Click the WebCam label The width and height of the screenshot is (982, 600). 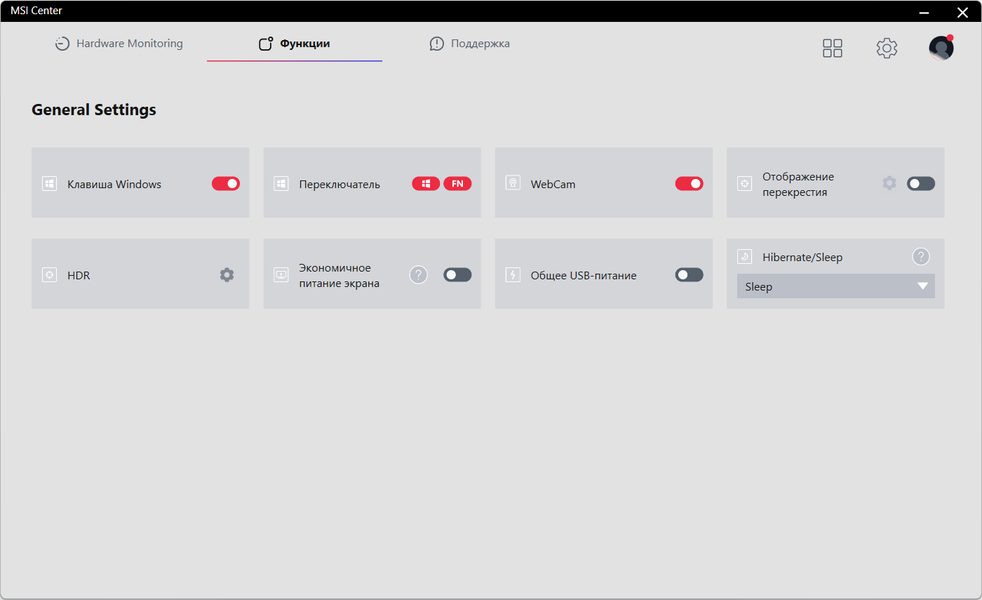[x=553, y=184]
